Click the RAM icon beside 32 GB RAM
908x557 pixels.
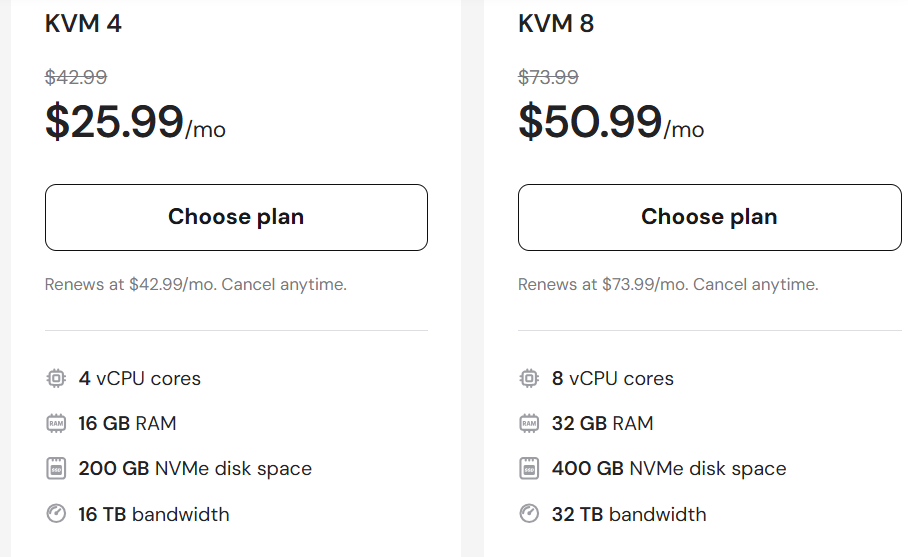tap(529, 423)
